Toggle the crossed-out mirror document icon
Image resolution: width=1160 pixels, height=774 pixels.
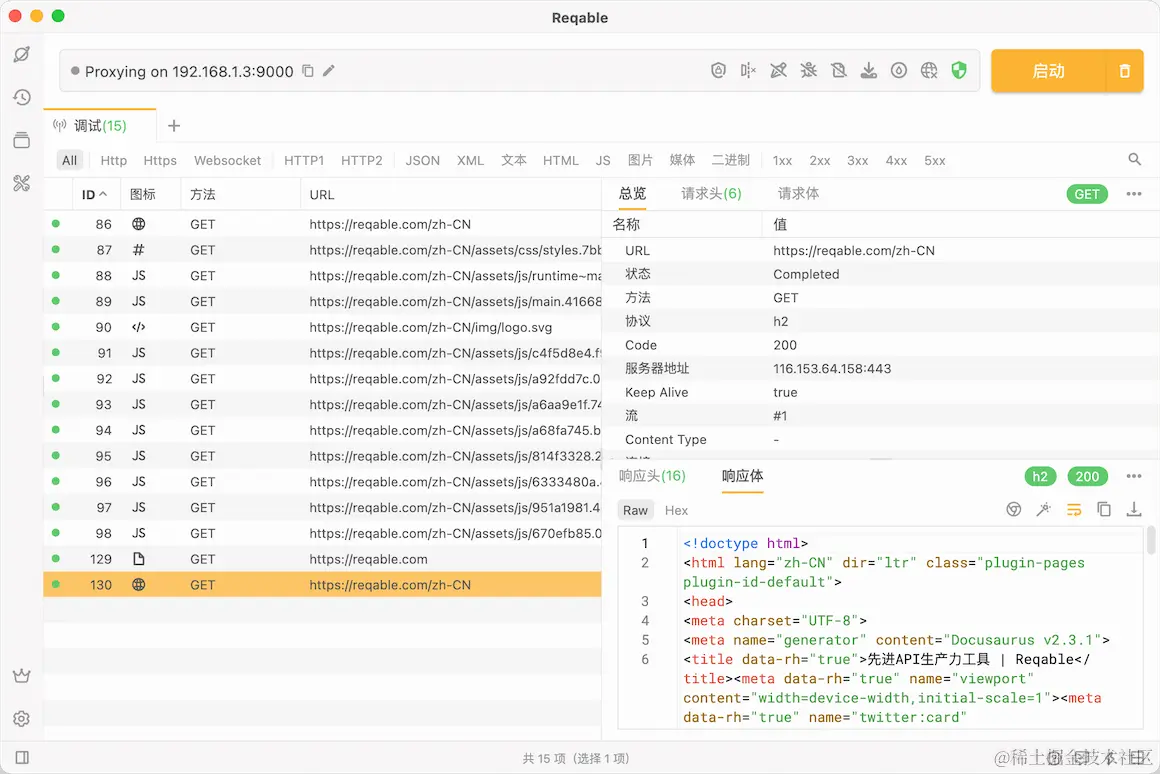pyautogui.click(x=838, y=70)
